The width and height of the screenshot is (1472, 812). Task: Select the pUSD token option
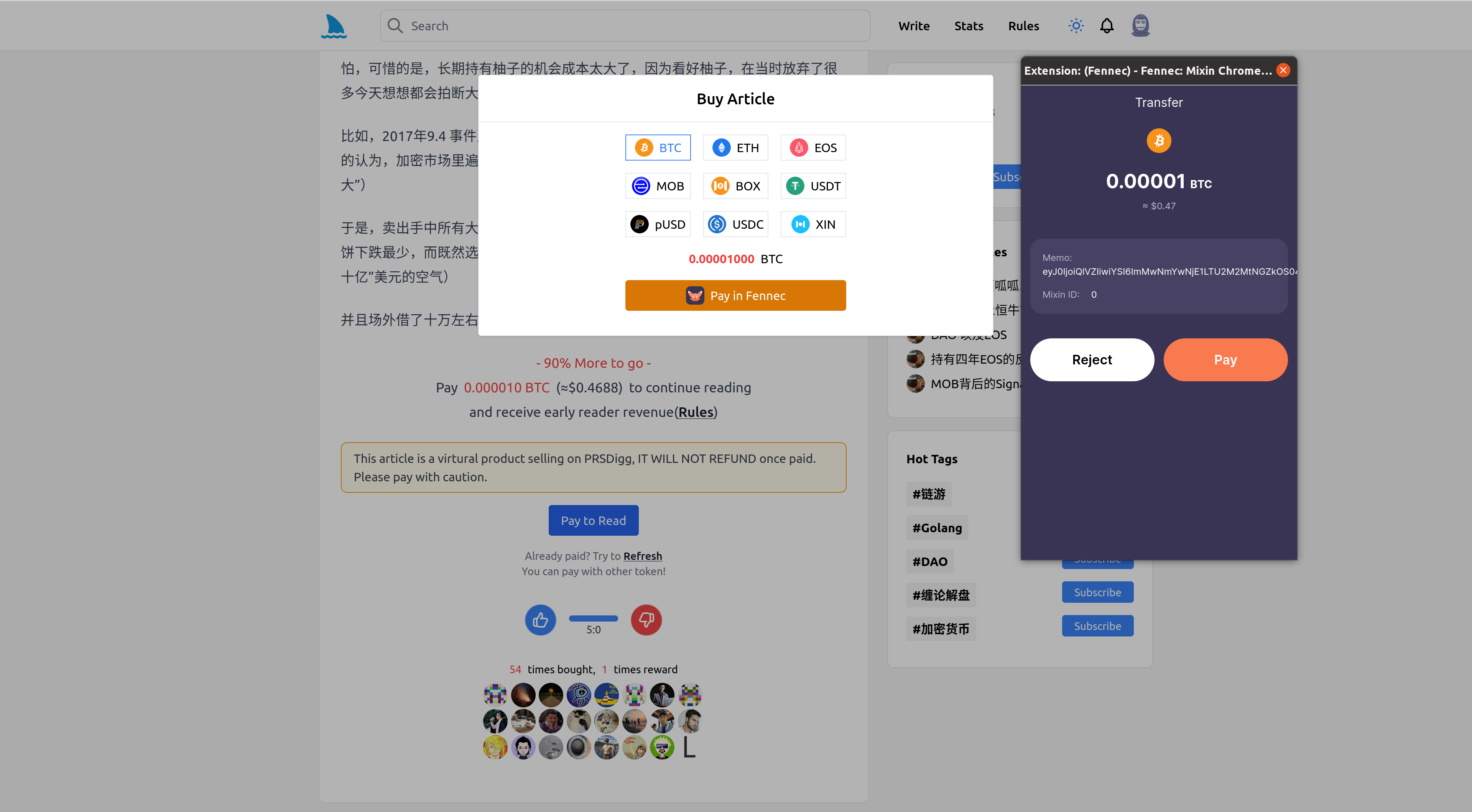(658, 225)
